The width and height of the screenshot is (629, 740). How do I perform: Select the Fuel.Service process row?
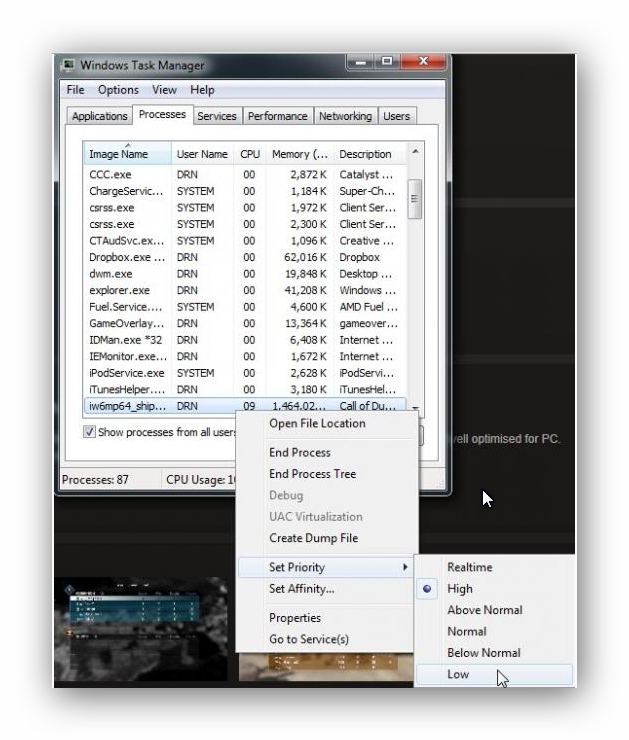click(244, 307)
